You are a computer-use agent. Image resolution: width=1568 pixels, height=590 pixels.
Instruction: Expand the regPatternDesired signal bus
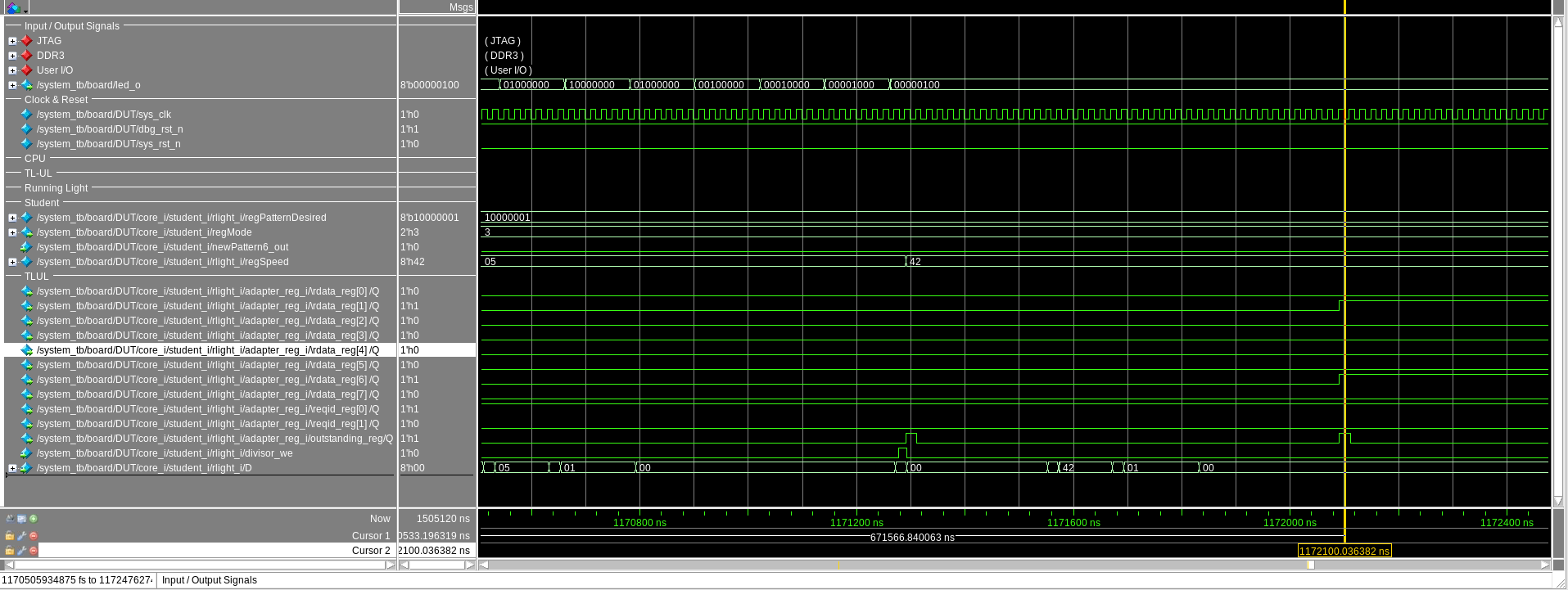(12, 218)
